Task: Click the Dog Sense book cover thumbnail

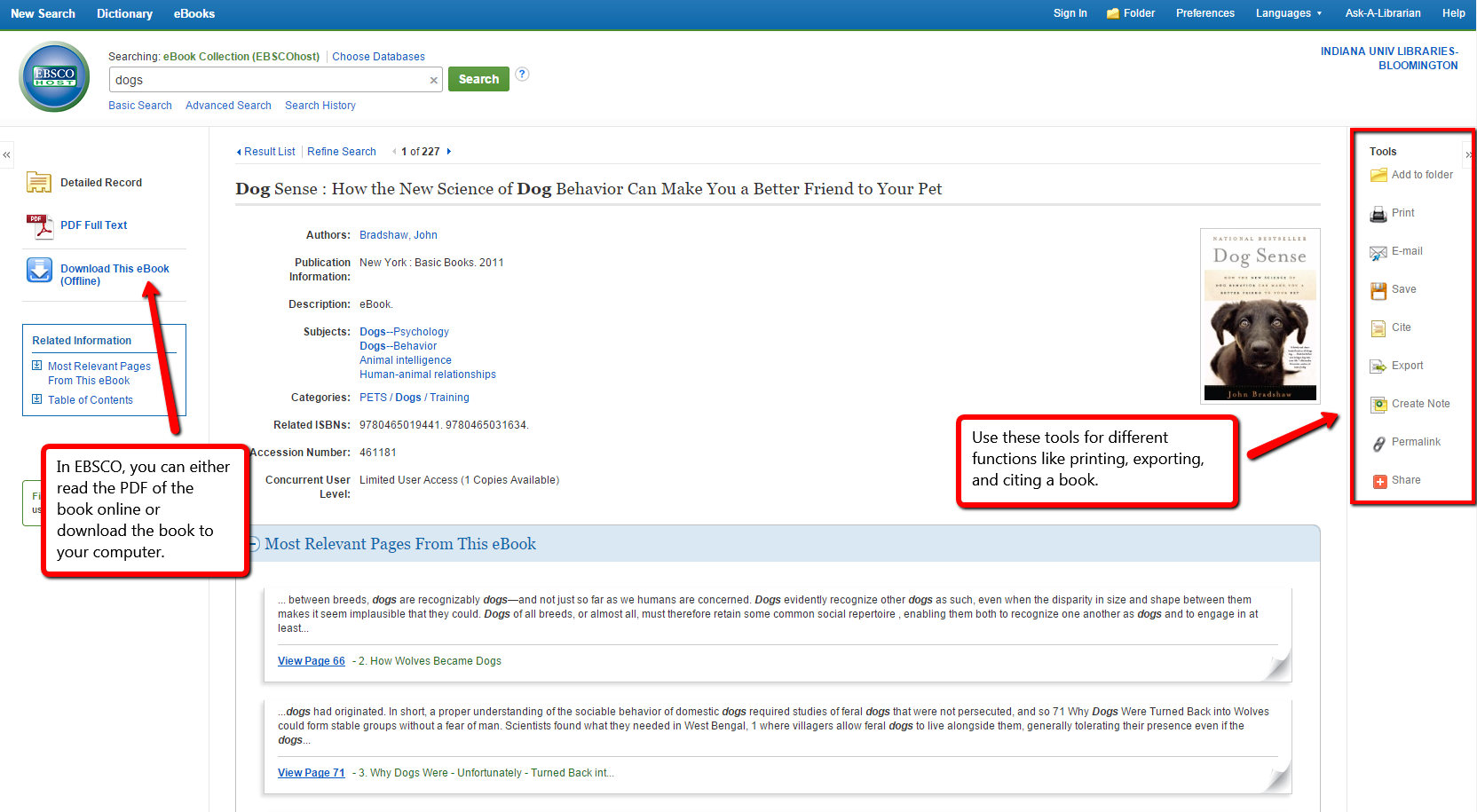Action: click(1260, 316)
